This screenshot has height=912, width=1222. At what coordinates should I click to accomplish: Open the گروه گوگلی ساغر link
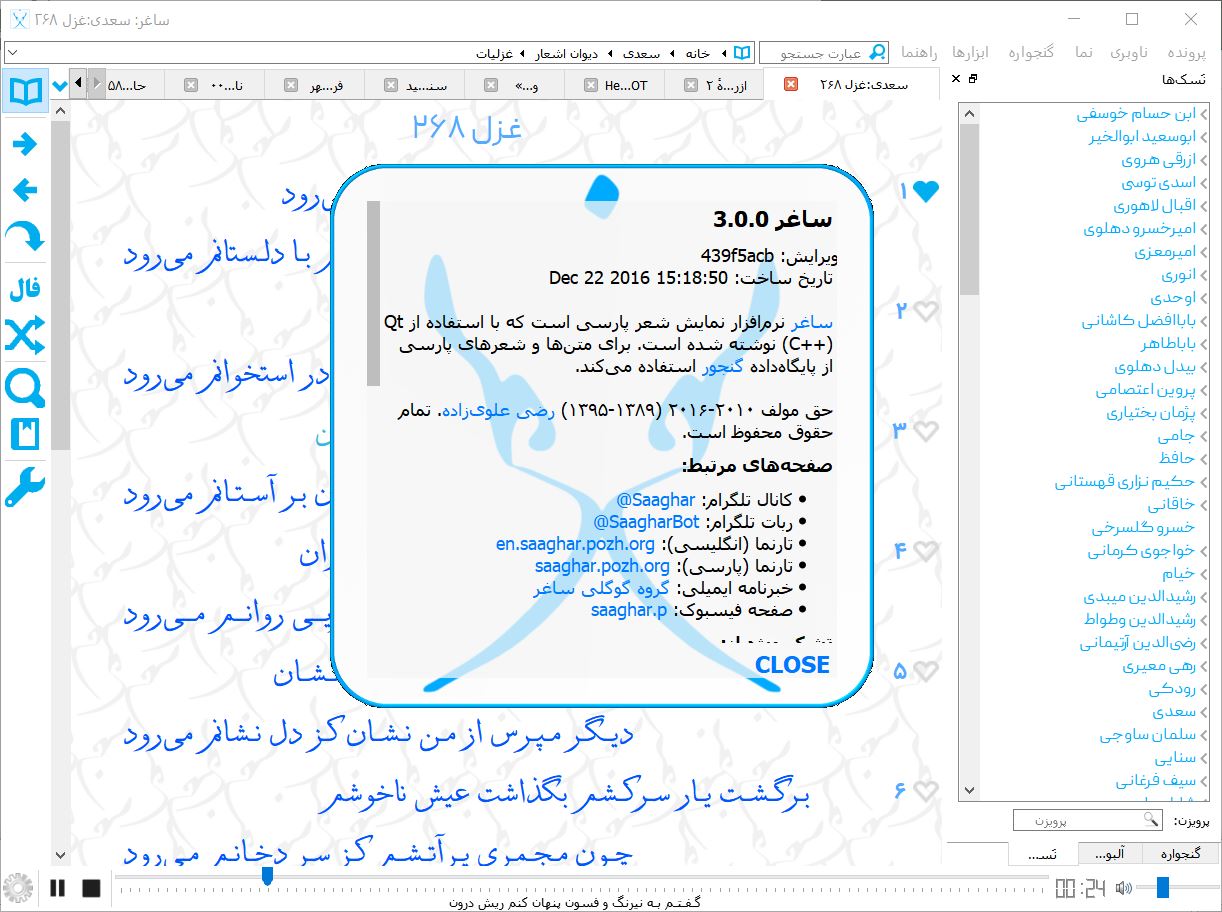coord(601,589)
